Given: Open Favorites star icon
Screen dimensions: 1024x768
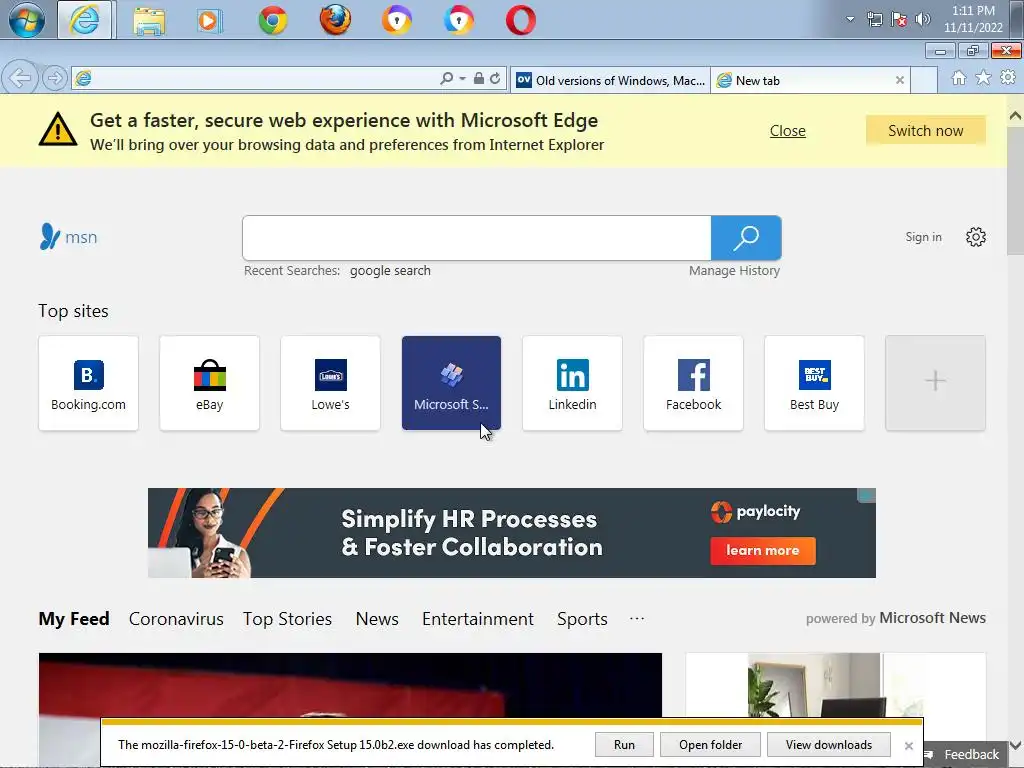Looking at the screenshot, I should 983,78.
